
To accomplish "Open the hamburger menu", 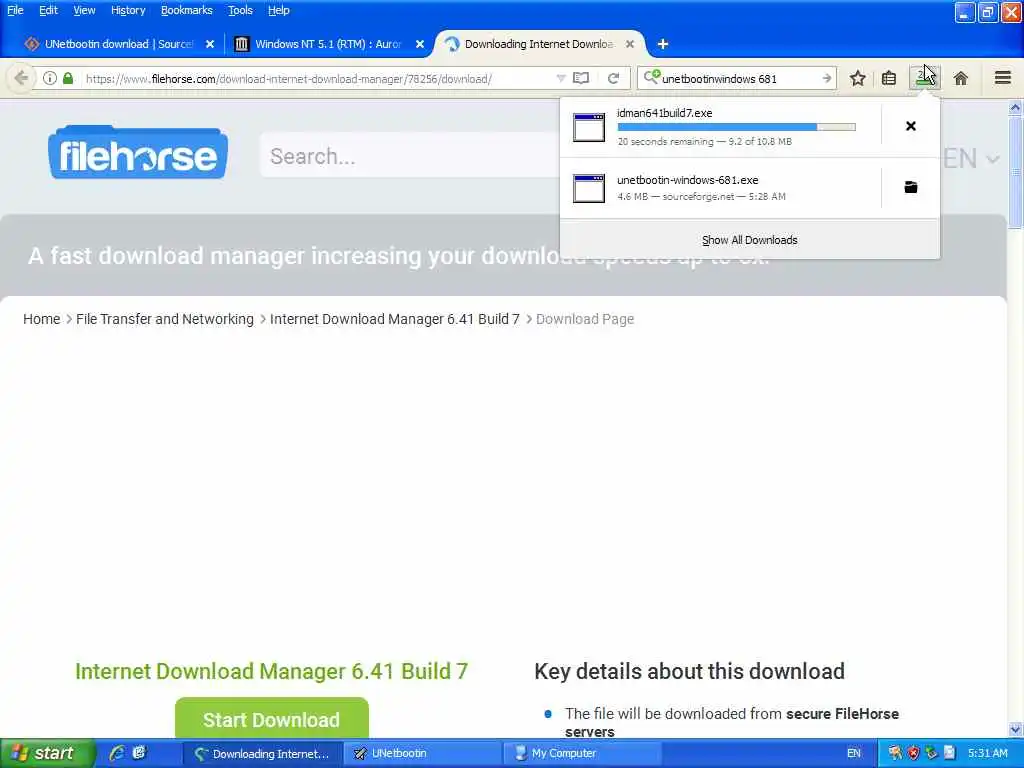I will pos(1003,78).
